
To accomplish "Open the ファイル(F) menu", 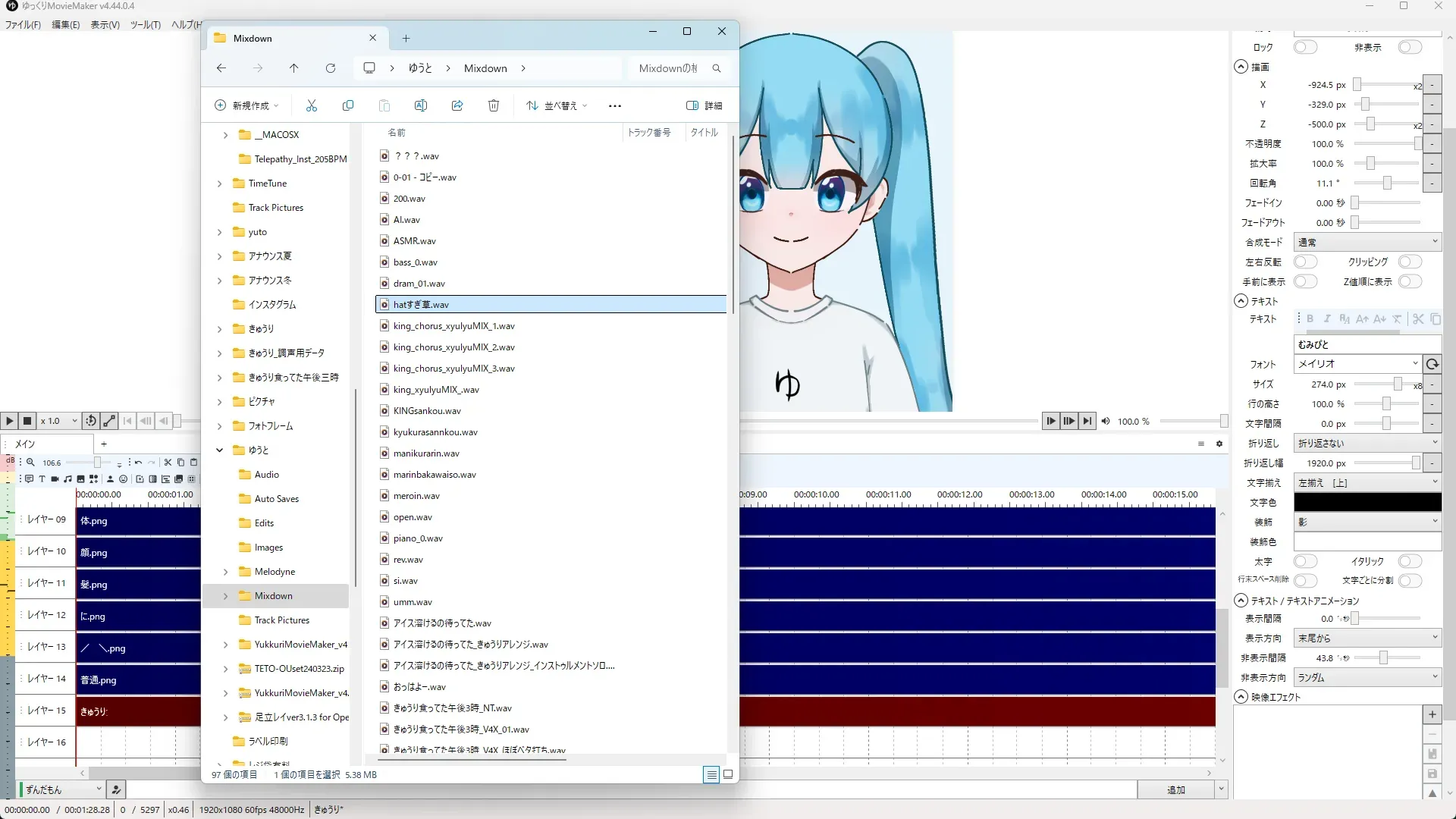I will point(23,24).
